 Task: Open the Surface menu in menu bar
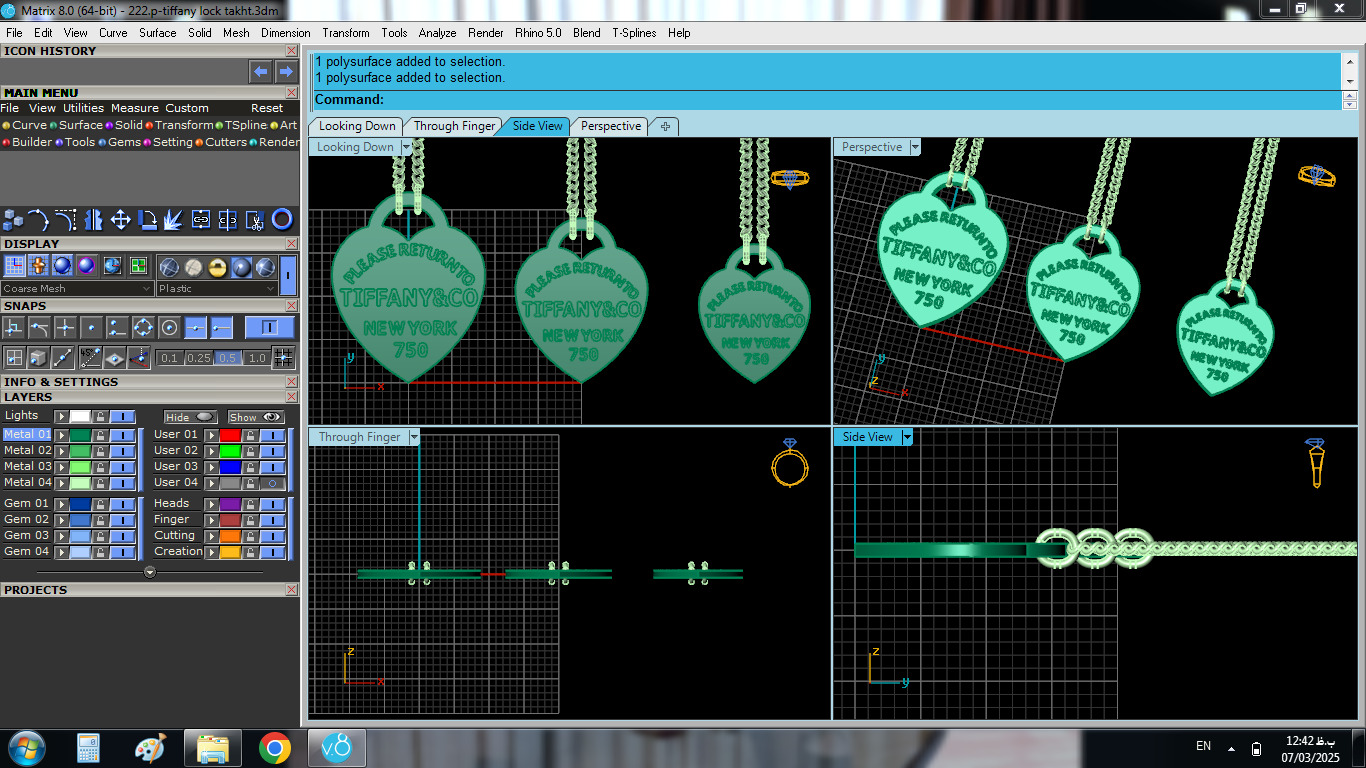coord(157,33)
